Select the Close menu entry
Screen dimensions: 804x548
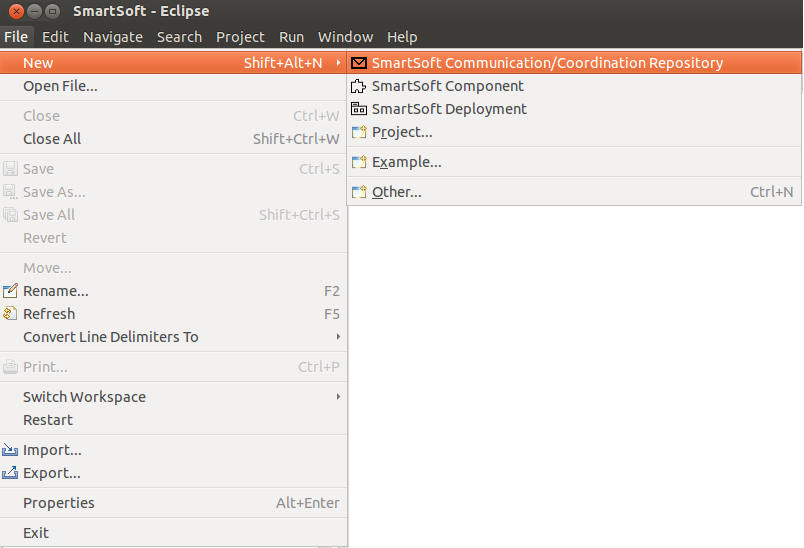tap(173, 116)
